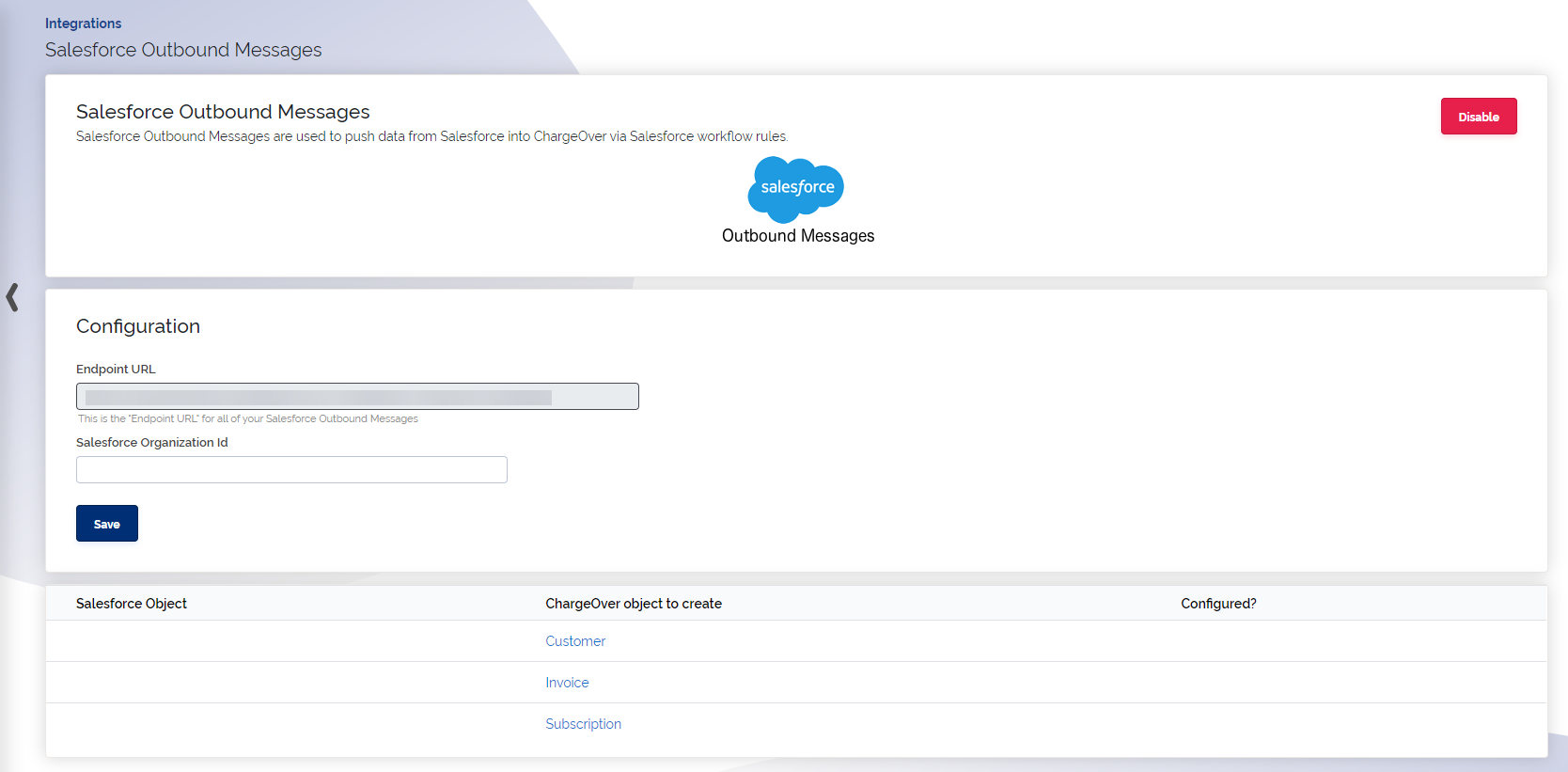The width and height of the screenshot is (1568, 772).
Task: Click description text about workflow rules
Action: tap(432, 136)
